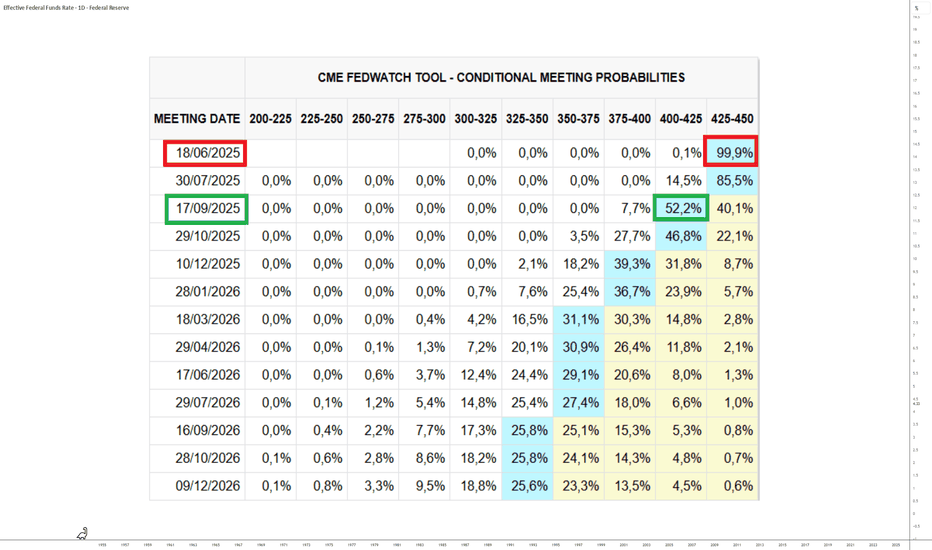
Task: Click the 225-250 column header
Action: 322,119
